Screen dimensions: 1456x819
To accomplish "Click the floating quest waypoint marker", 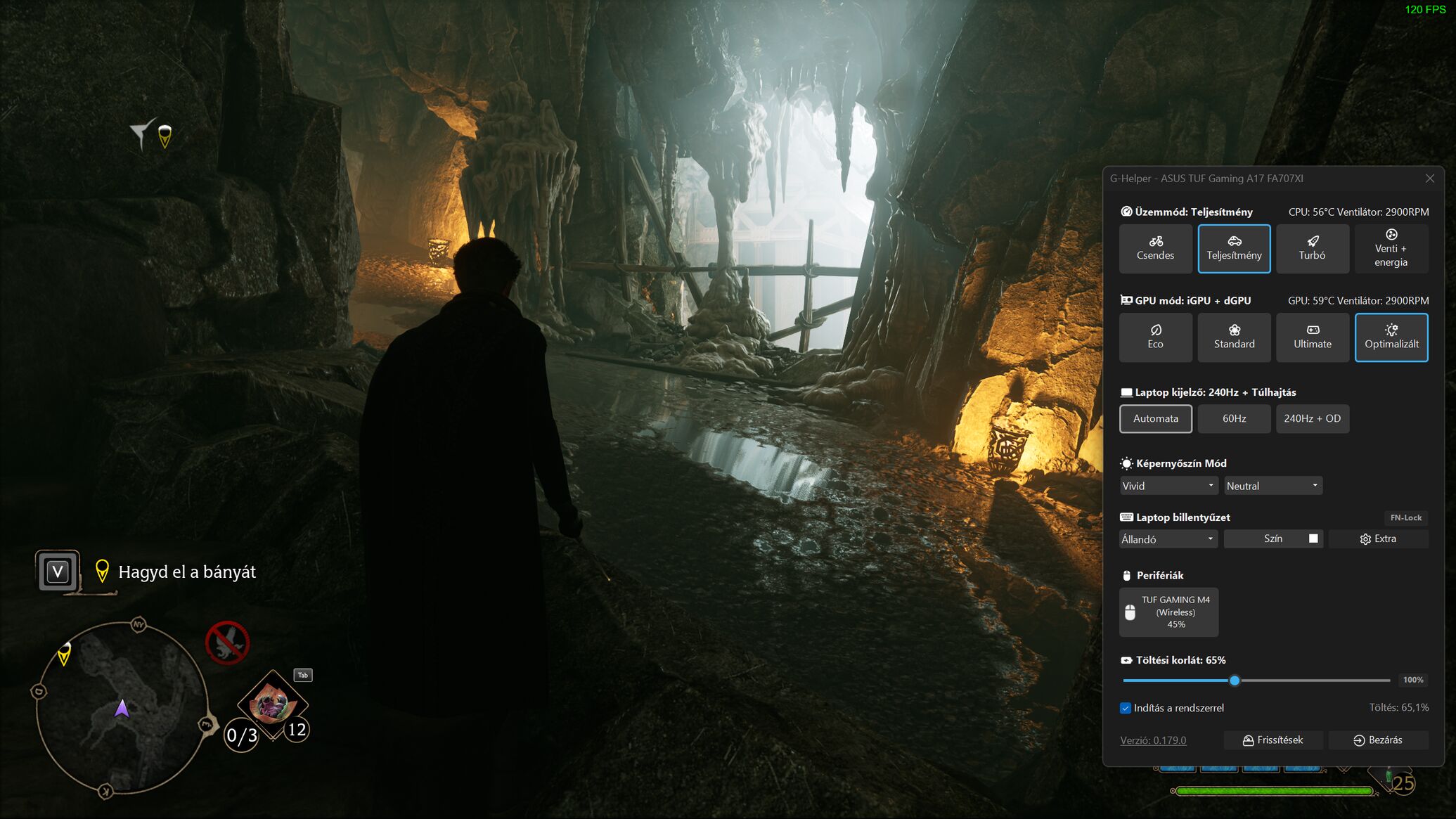I will (x=165, y=136).
